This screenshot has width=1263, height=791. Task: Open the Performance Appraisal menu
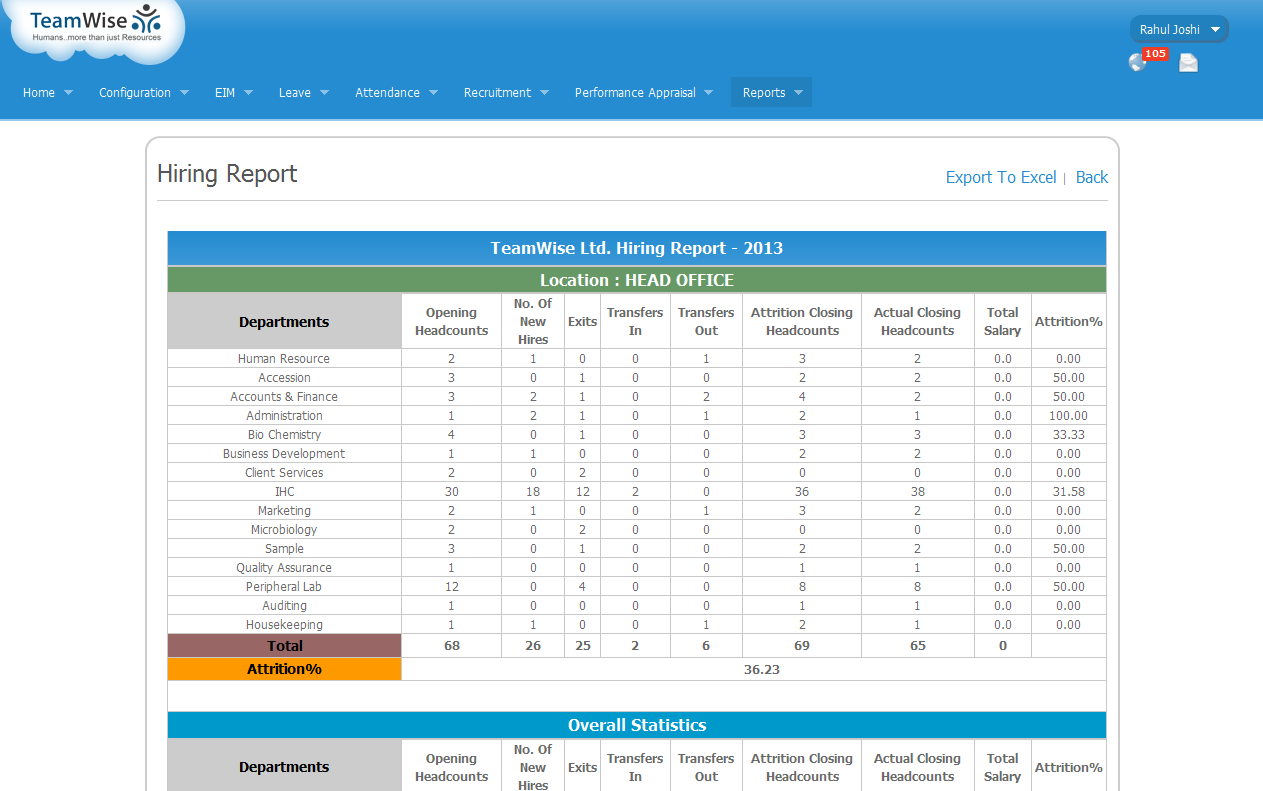click(643, 92)
